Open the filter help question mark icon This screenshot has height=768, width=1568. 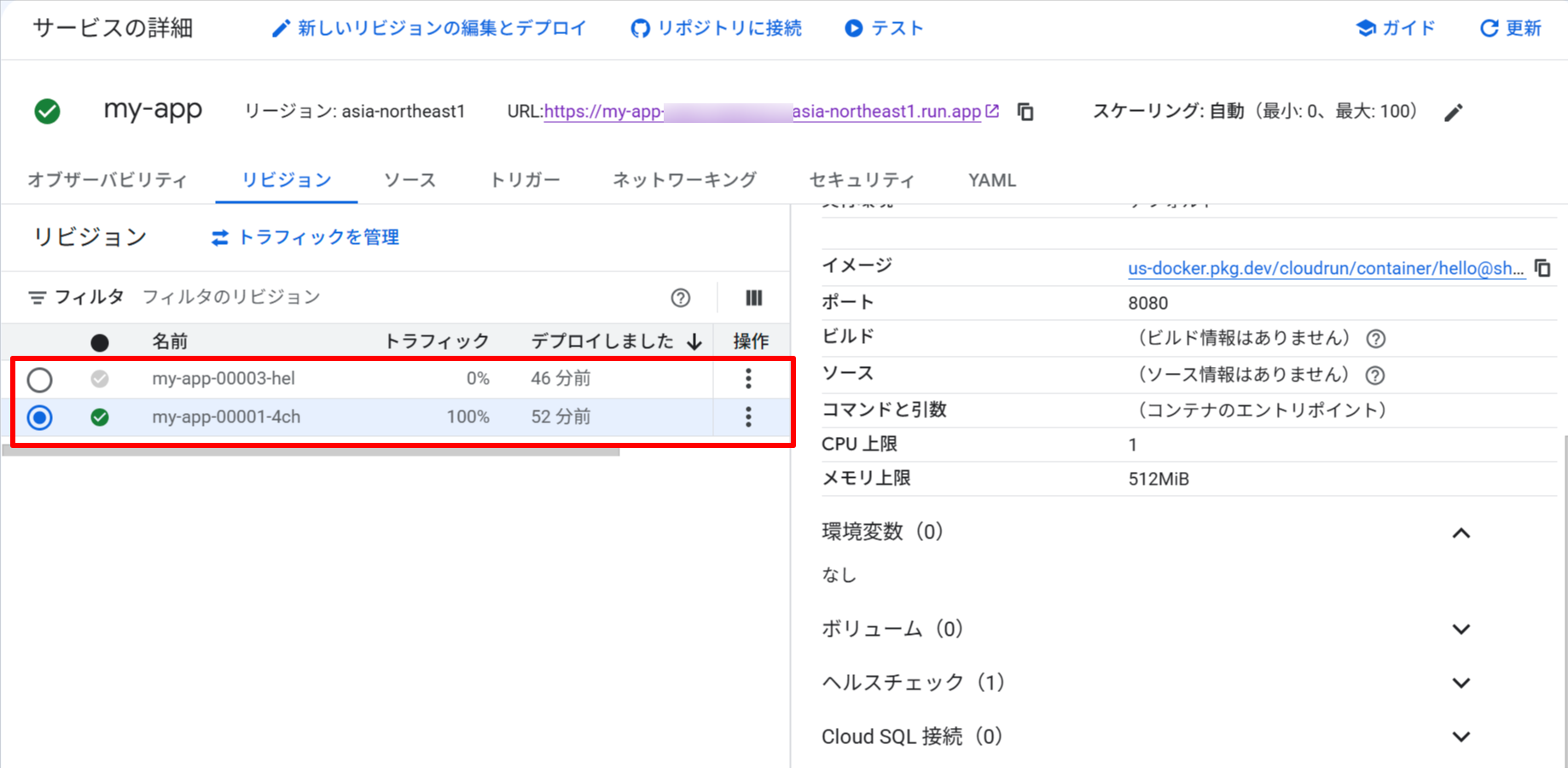[680, 298]
